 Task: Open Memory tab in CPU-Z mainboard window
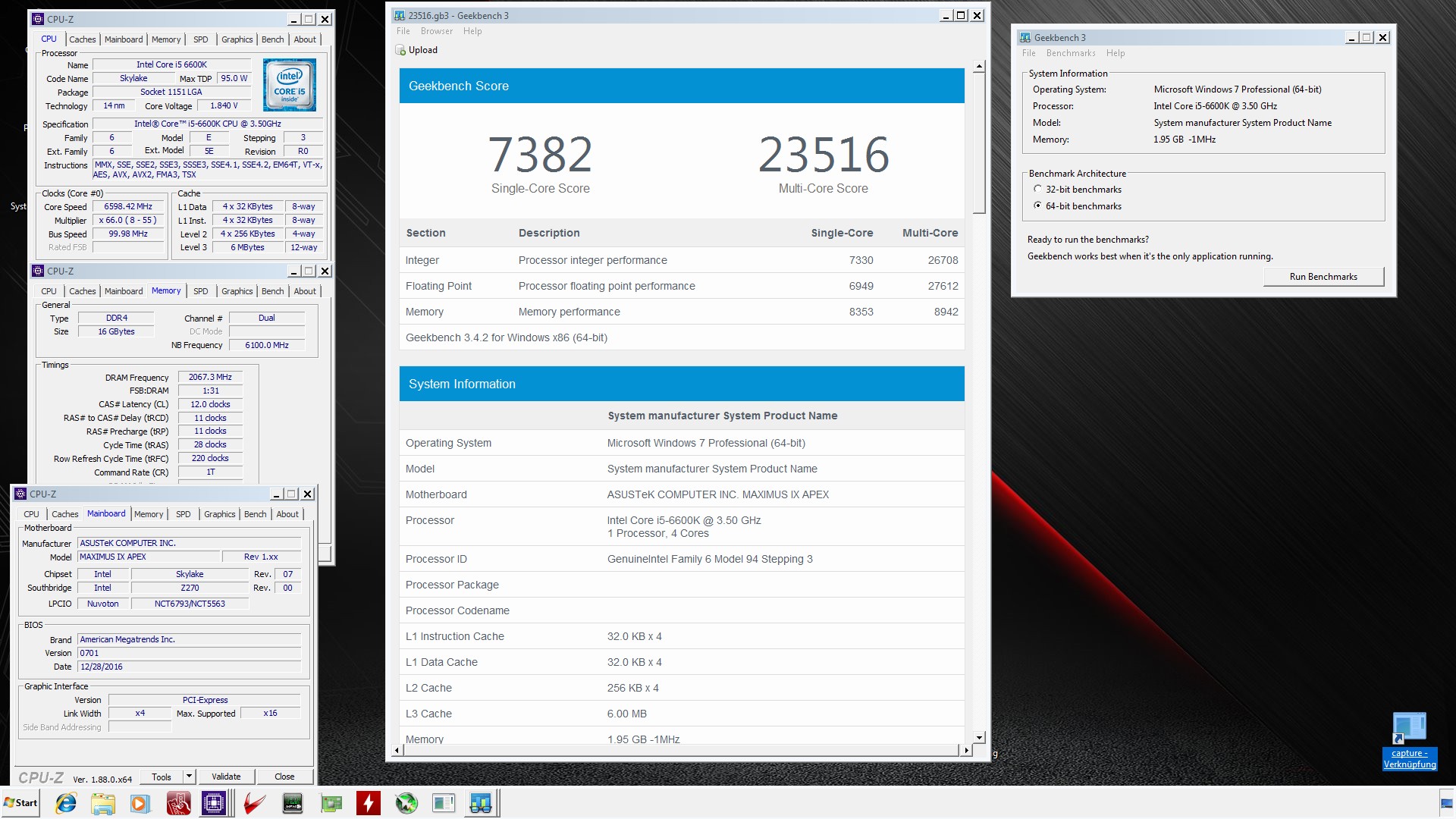click(149, 514)
